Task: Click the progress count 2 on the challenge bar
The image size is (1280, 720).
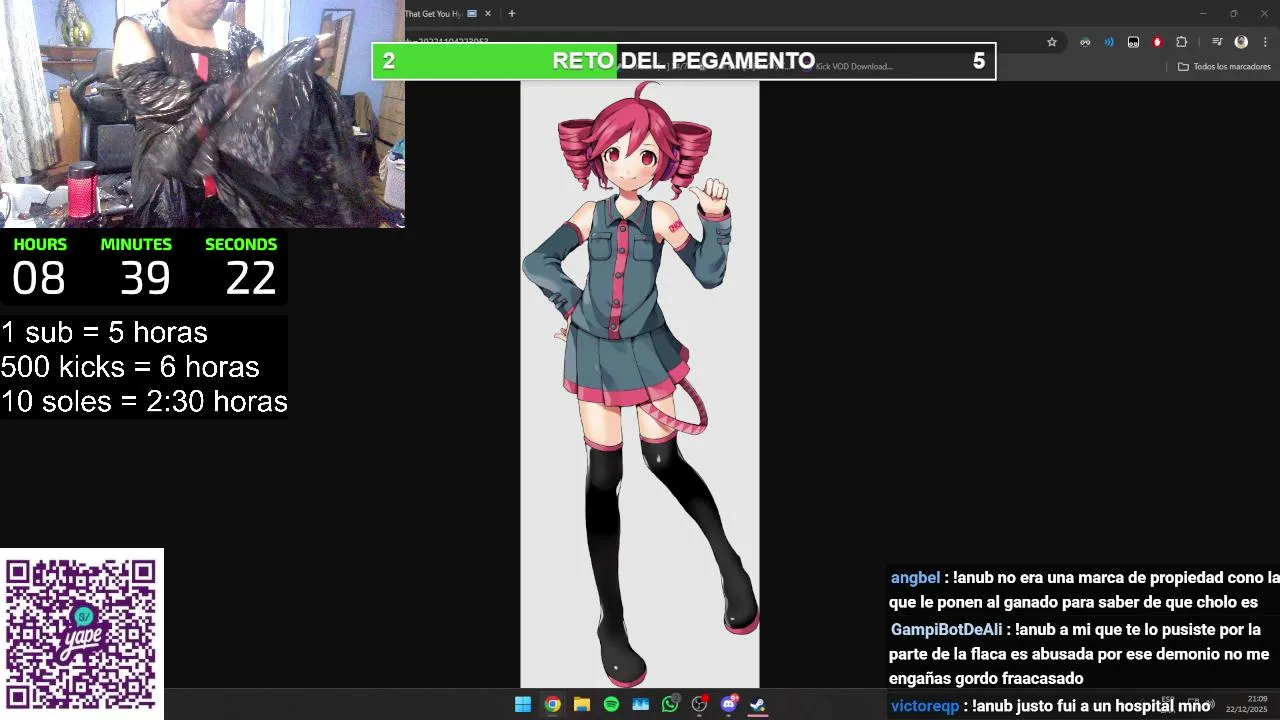Action: click(x=389, y=61)
